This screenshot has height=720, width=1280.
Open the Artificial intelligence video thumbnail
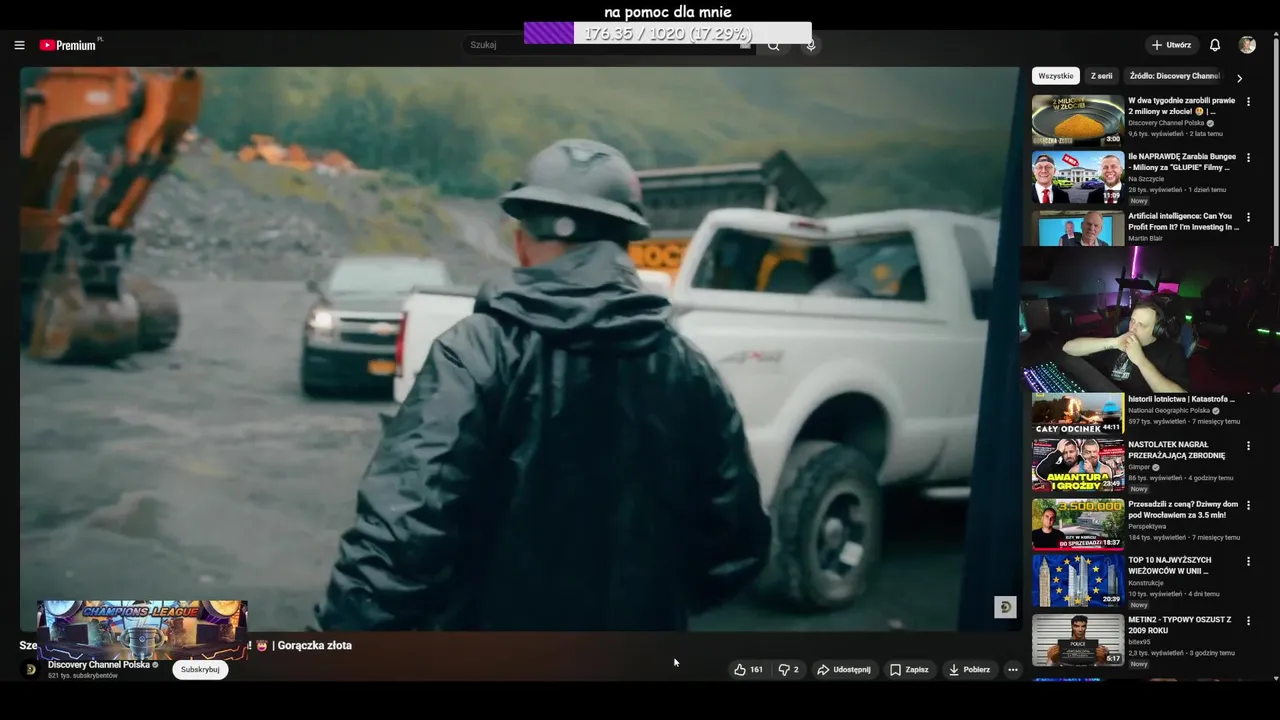tap(1078, 227)
